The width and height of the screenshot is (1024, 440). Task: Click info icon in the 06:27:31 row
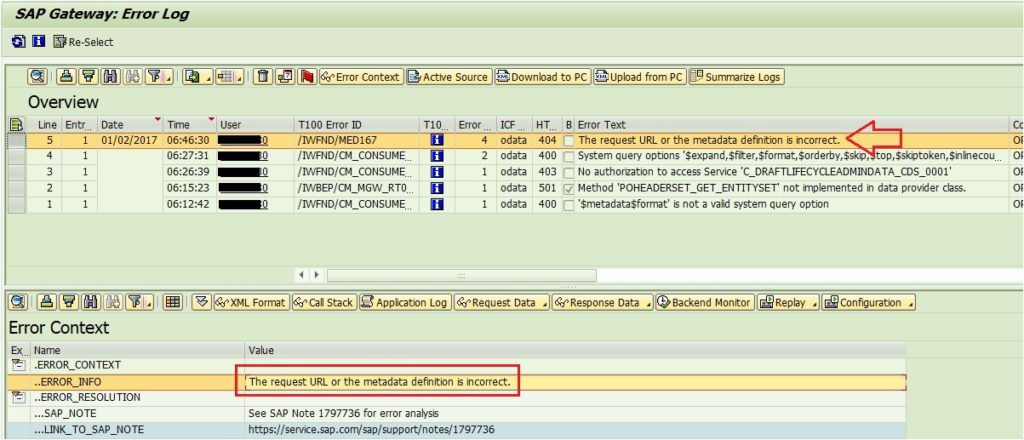437,156
